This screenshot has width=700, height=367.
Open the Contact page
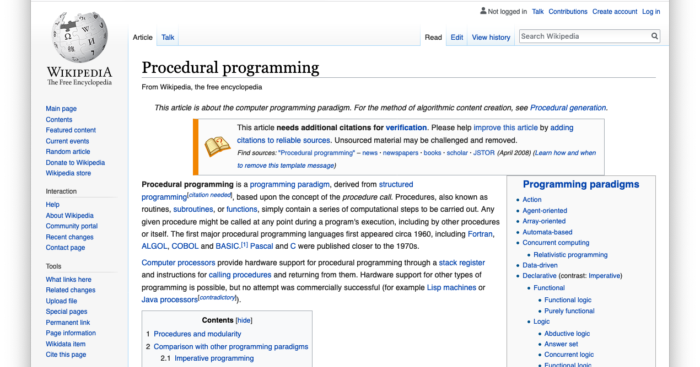(65, 248)
